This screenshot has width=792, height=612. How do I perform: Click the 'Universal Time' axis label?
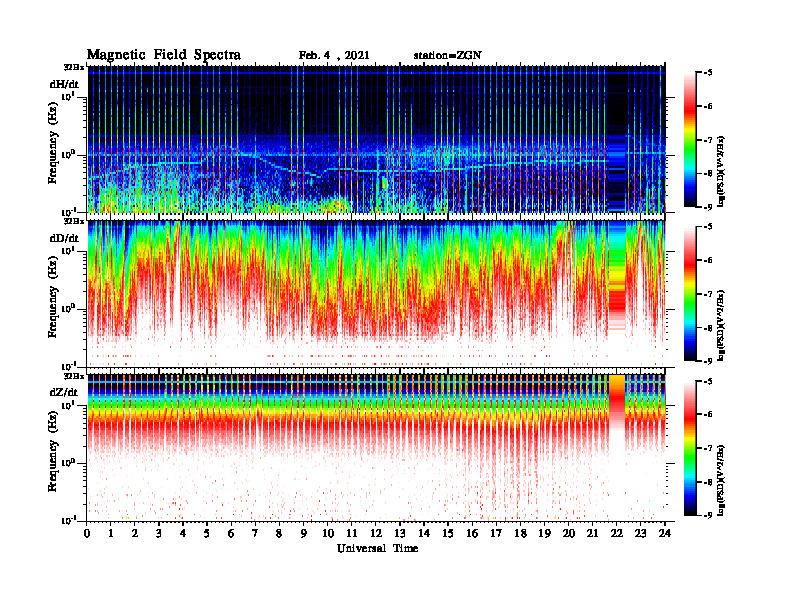pyautogui.click(x=377, y=548)
